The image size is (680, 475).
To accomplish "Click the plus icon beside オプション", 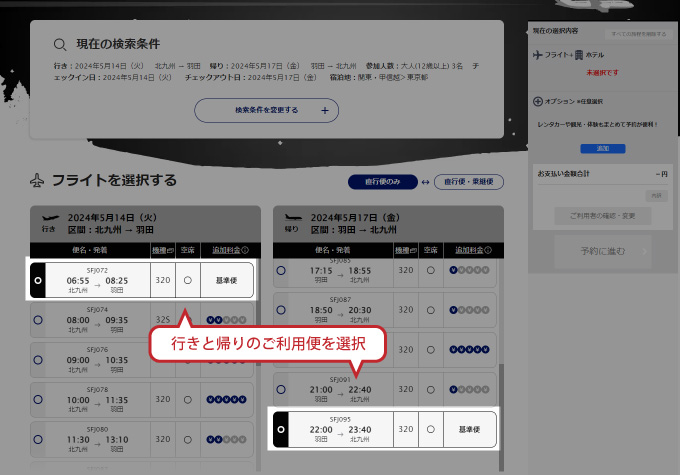I will tap(538, 101).
